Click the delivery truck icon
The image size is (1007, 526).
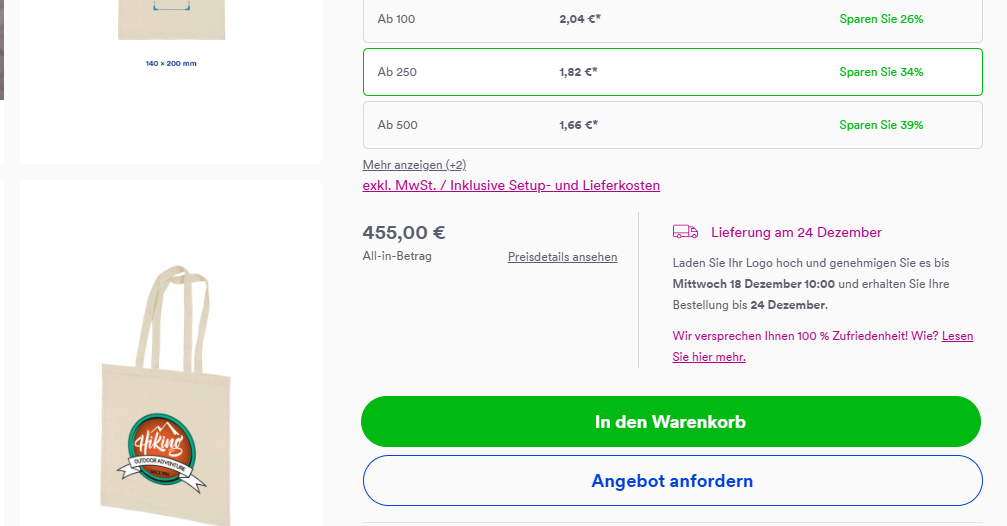coord(685,232)
